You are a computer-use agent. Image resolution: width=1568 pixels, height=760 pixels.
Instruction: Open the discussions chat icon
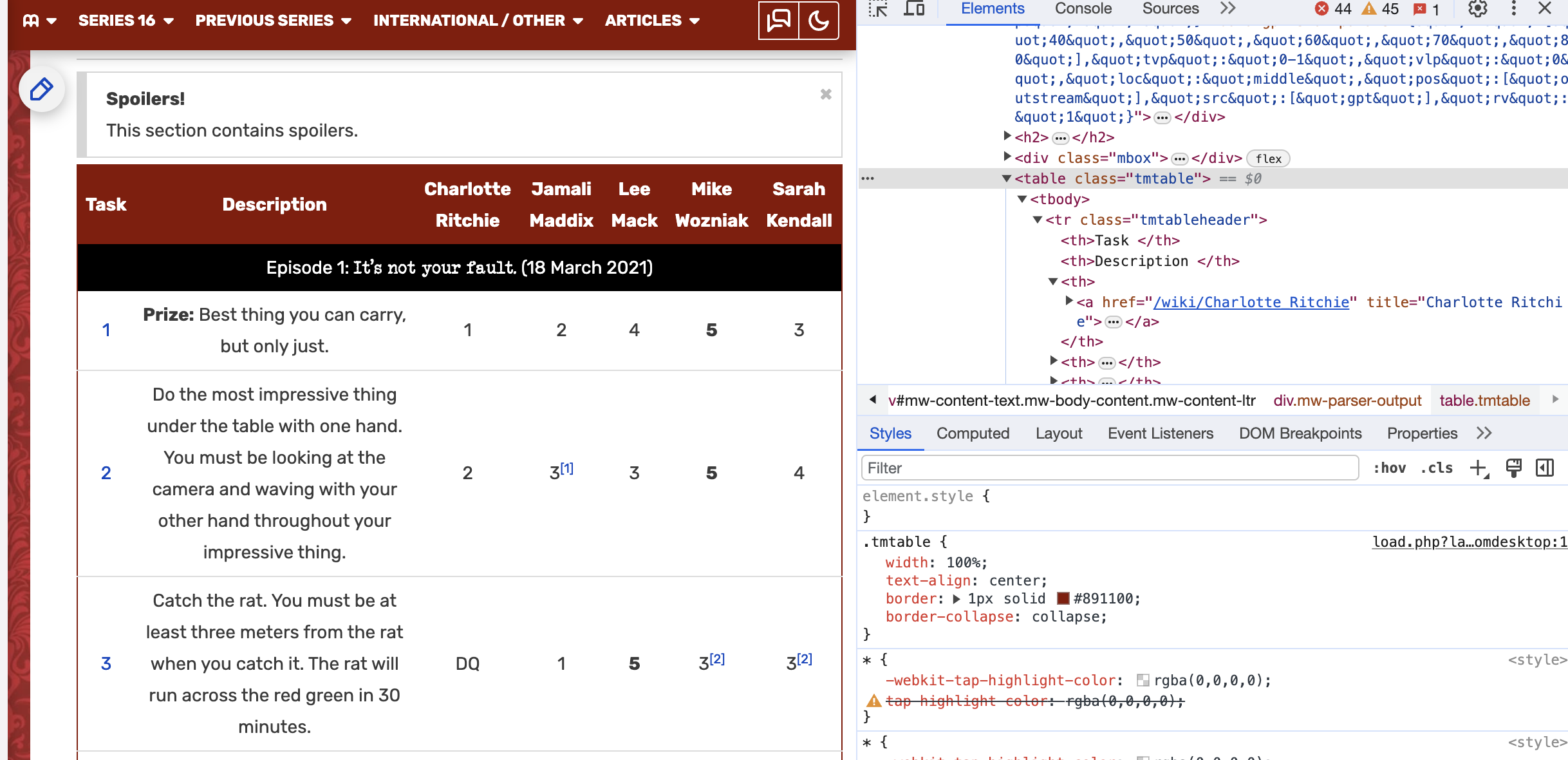pyautogui.click(x=778, y=21)
